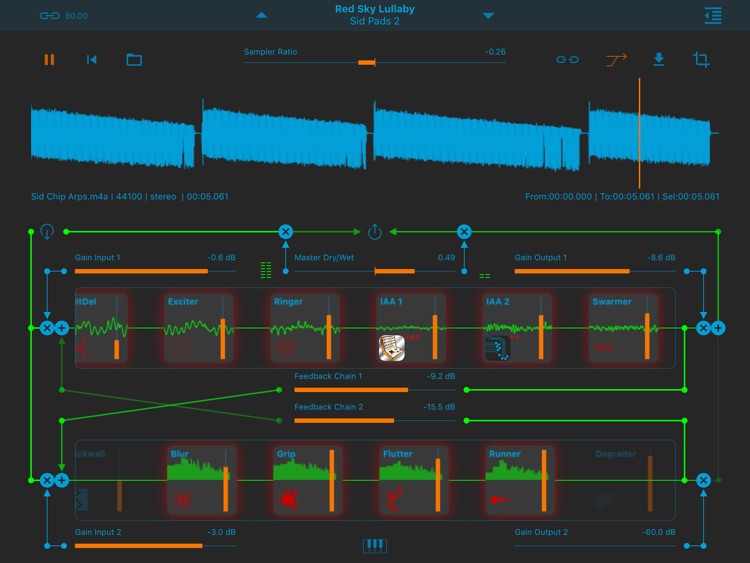The width and height of the screenshot is (750, 563).
Task: Click the Sid Chip Arps.m4a file info
Action: click(130, 197)
